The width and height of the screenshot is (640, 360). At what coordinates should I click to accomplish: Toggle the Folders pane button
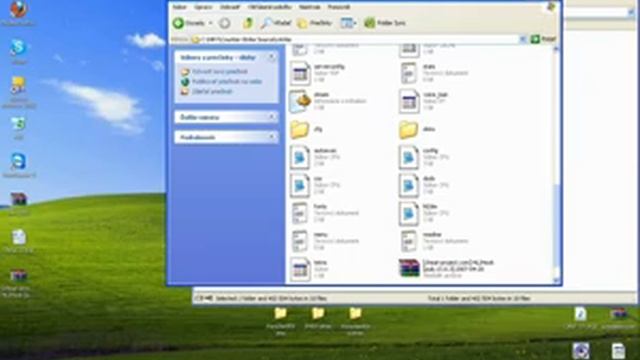tap(314, 23)
